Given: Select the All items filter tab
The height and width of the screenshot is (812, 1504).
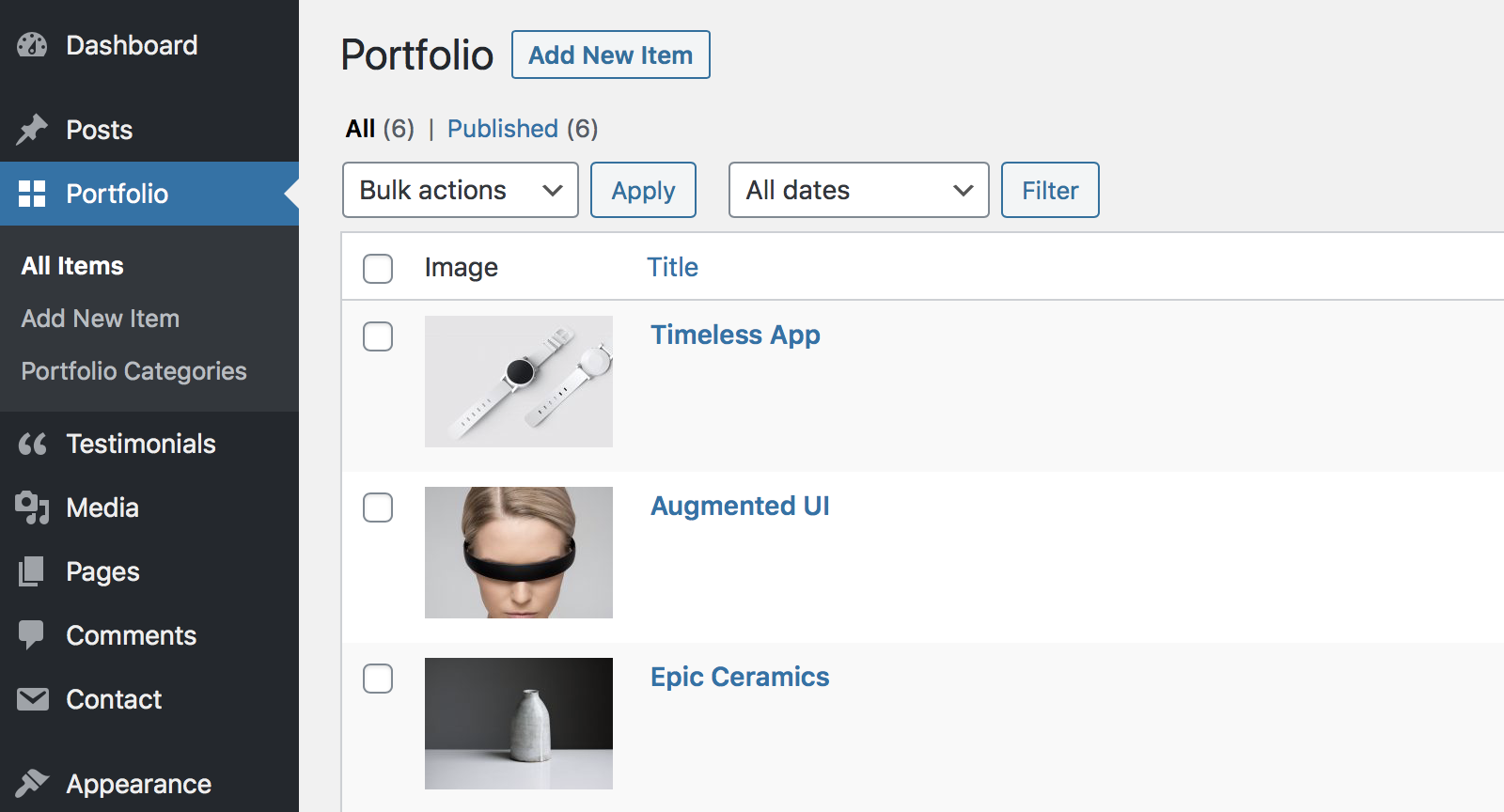Looking at the screenshot, I should [359, 129].
